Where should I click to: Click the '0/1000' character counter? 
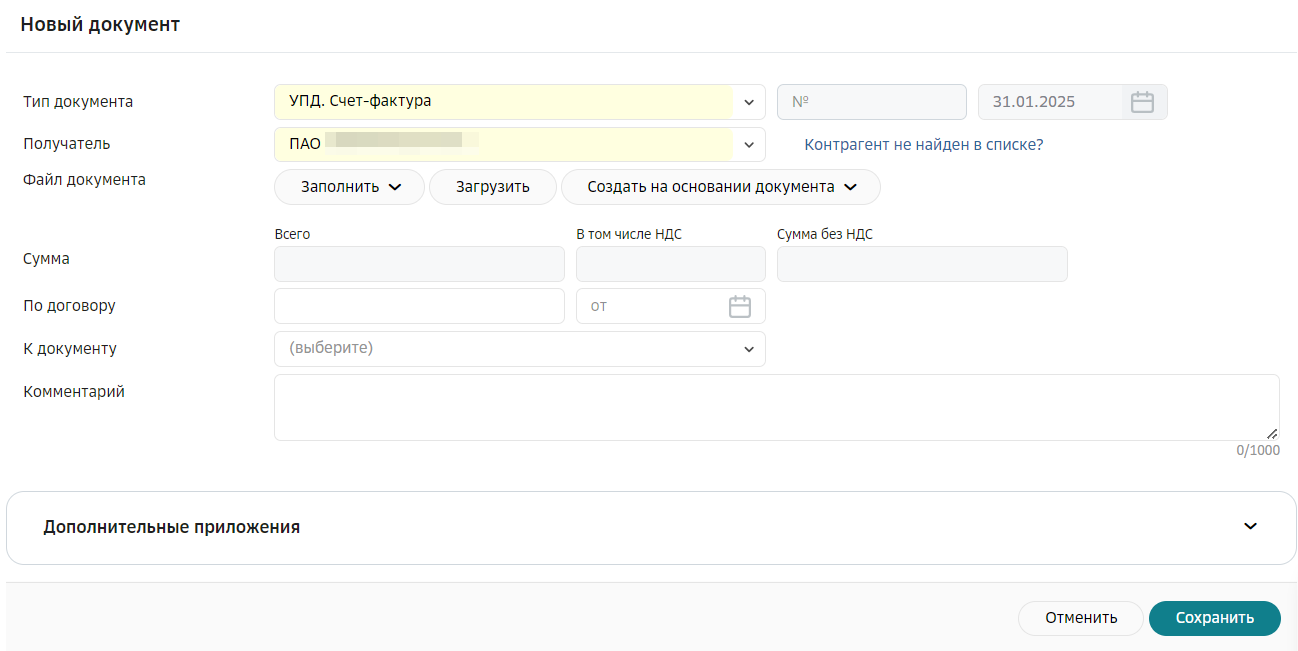point(1258,451)
